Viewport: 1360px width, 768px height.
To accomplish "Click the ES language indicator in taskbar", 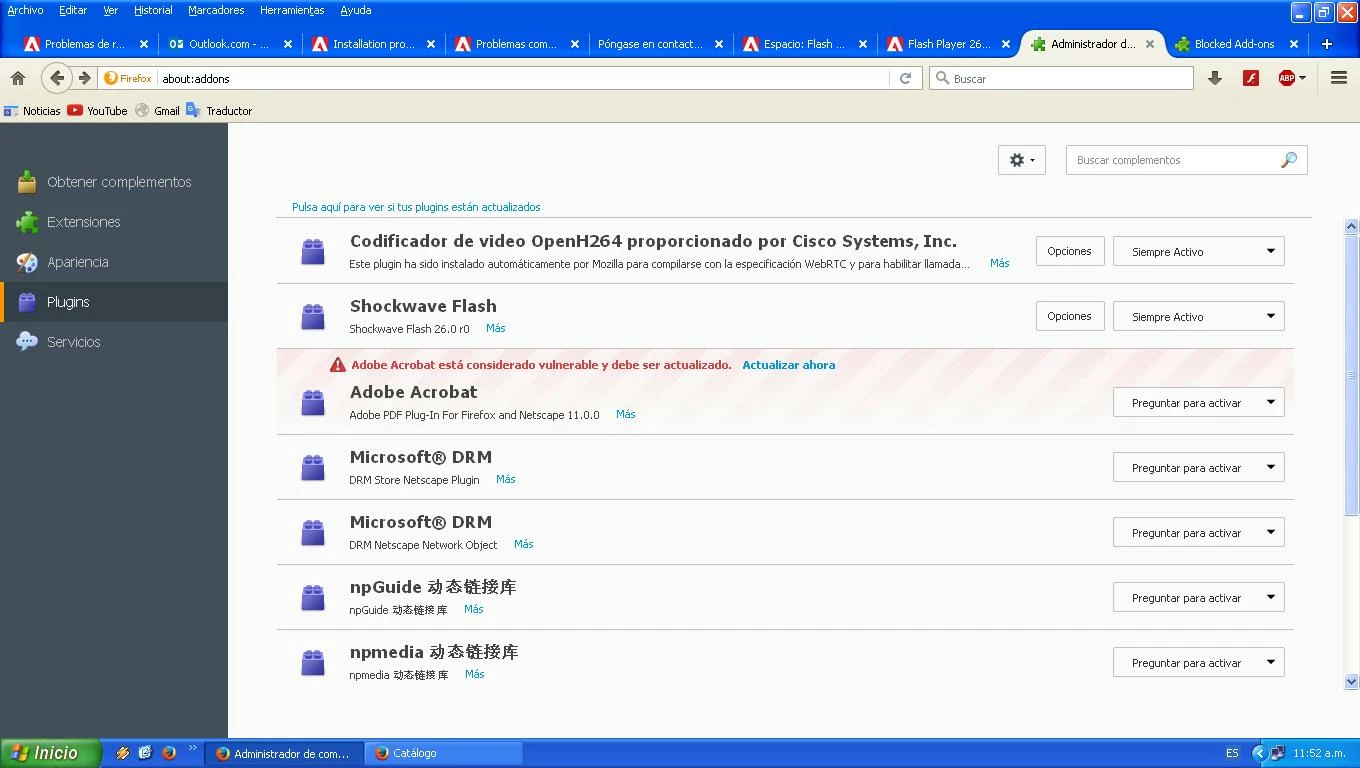I will pos(1232,753).
